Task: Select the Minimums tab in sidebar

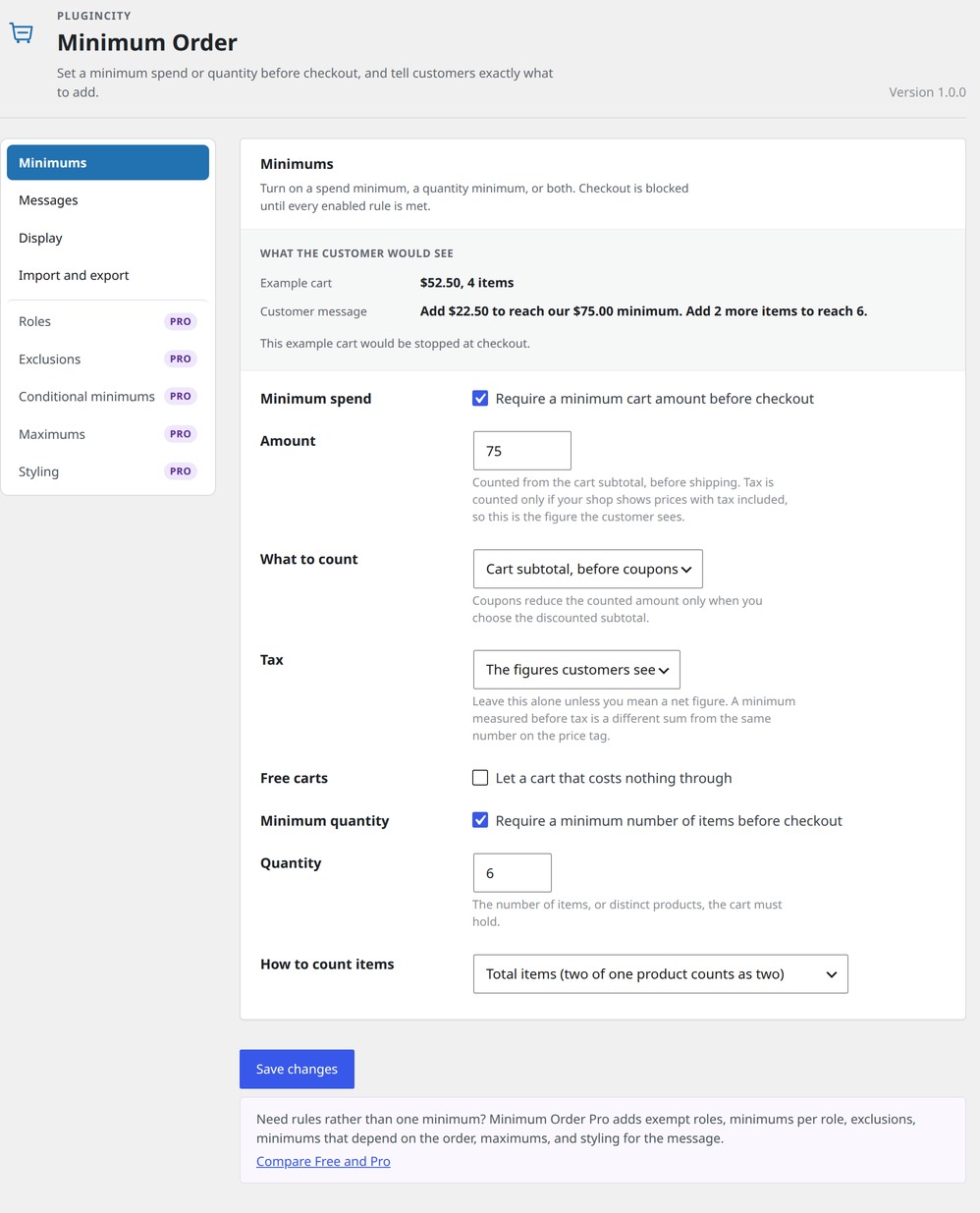Action: (x=108, y=163)
